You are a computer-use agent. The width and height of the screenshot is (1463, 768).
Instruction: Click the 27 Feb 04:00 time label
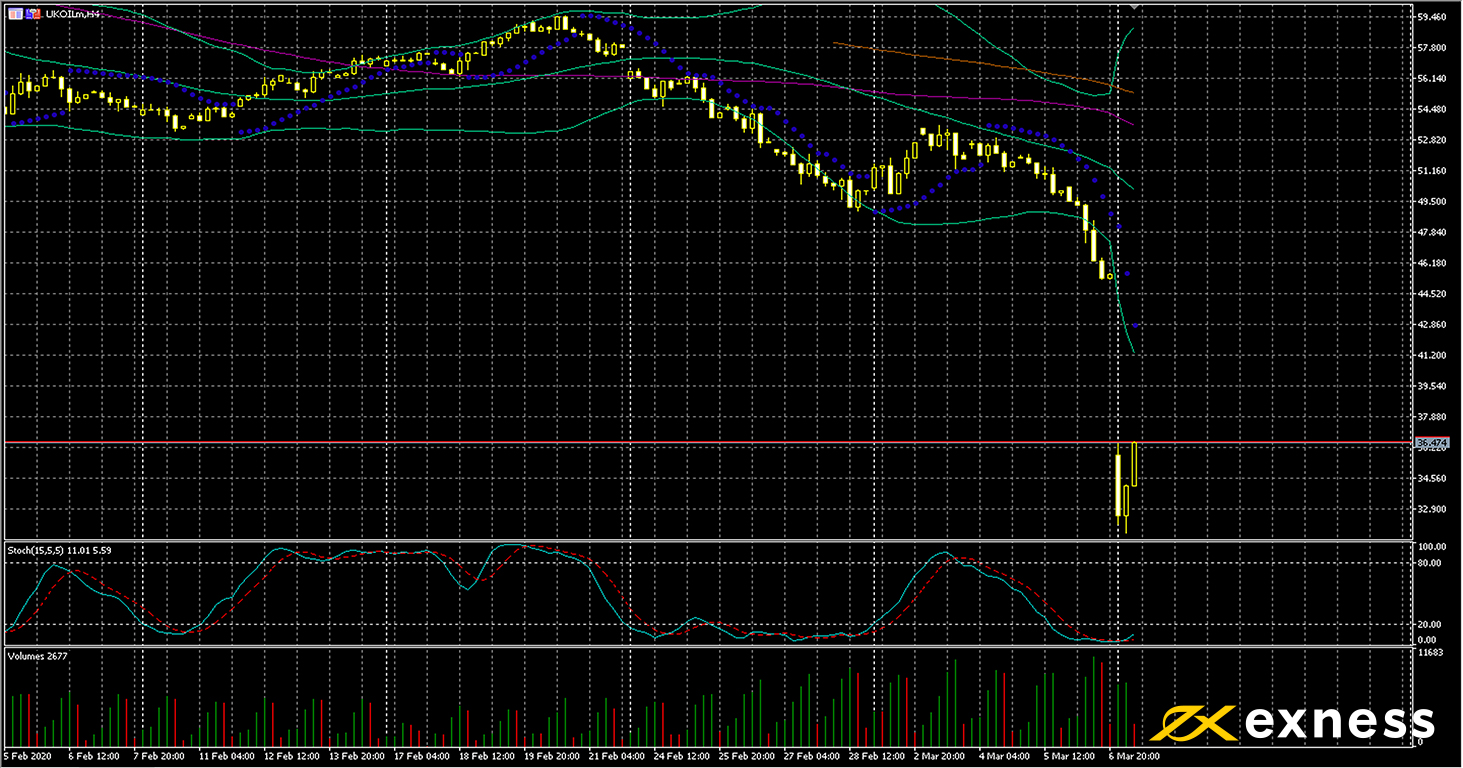pyautogui.click(x=813, y=757)
